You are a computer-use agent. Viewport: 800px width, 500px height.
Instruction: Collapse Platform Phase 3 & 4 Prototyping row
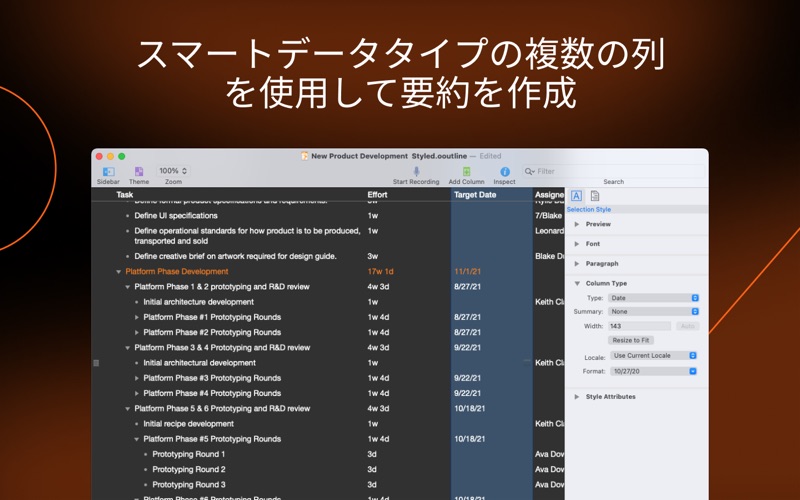tap(128, 348)
